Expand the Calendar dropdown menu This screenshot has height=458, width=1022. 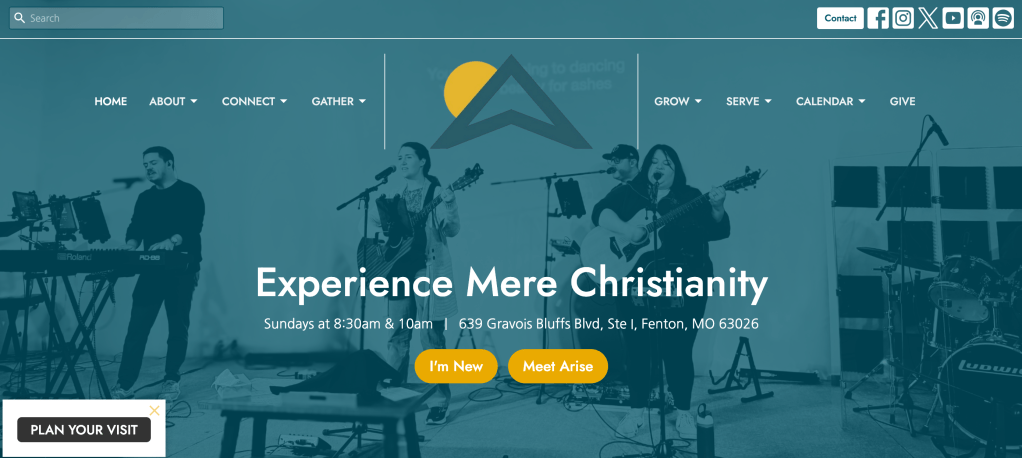831,102
